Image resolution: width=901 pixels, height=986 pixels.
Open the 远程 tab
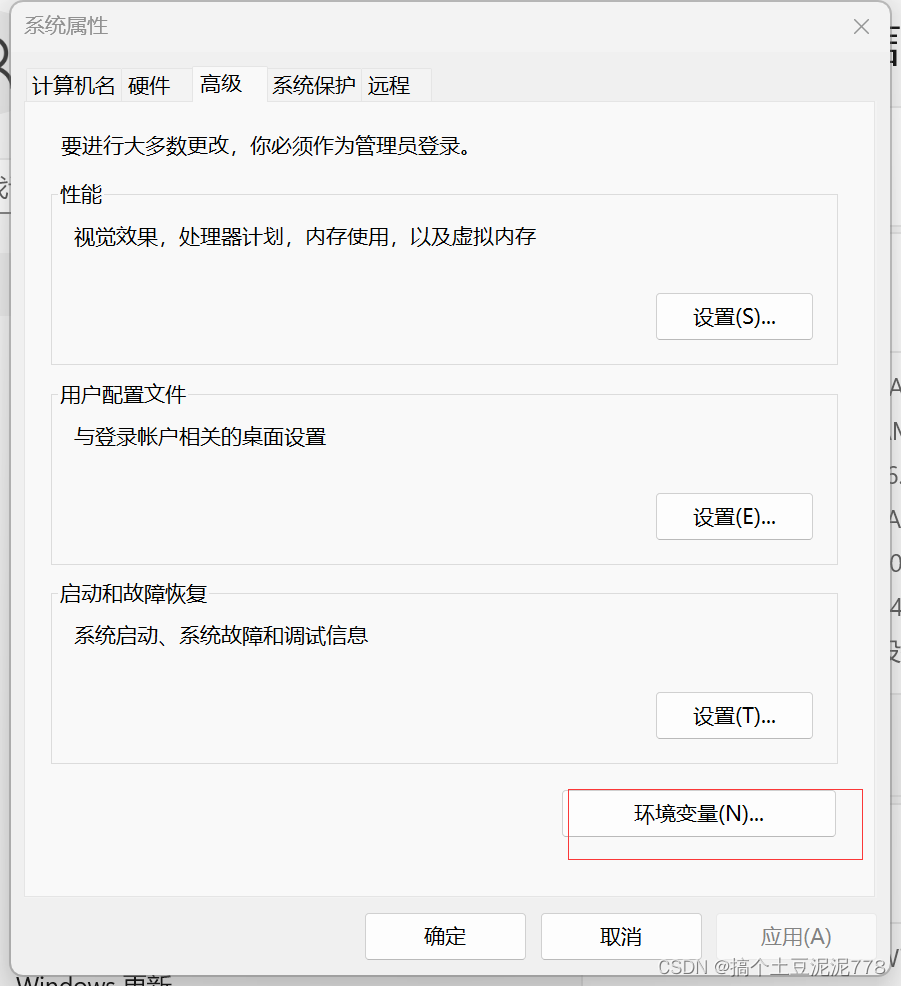tap(396, 86)
